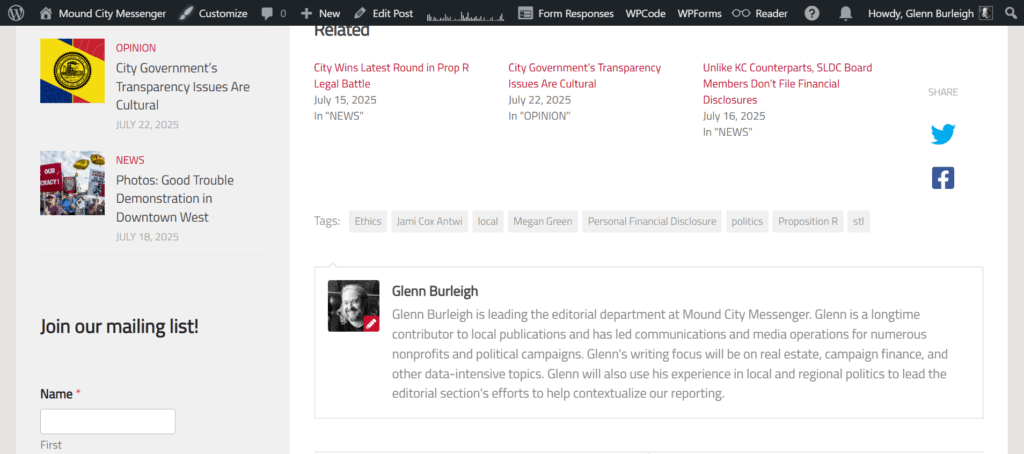Click the help question mark icon
Image resolution: width=1024 pixels, height=454 pixels.
[x=812, y=13]
